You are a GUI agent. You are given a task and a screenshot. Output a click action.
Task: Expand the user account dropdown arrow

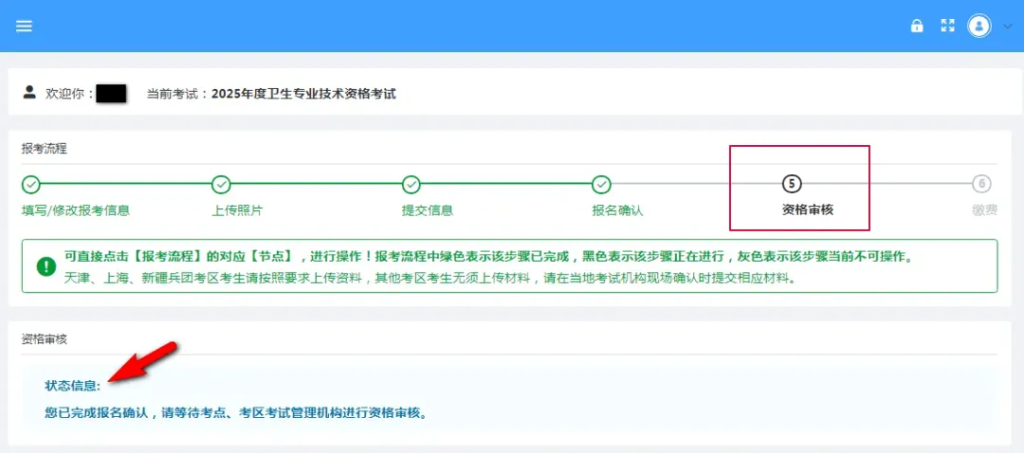tap(1006, 26)
